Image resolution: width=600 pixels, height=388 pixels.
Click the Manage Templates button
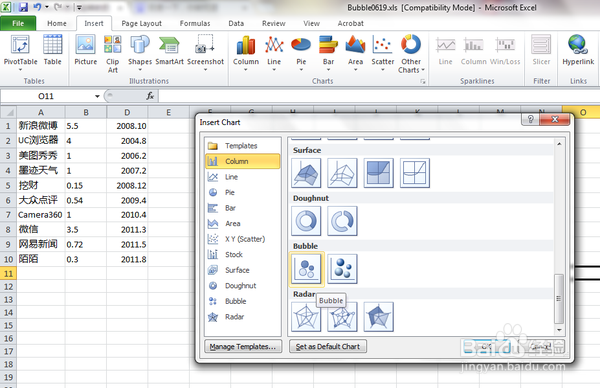coord(243,346)
